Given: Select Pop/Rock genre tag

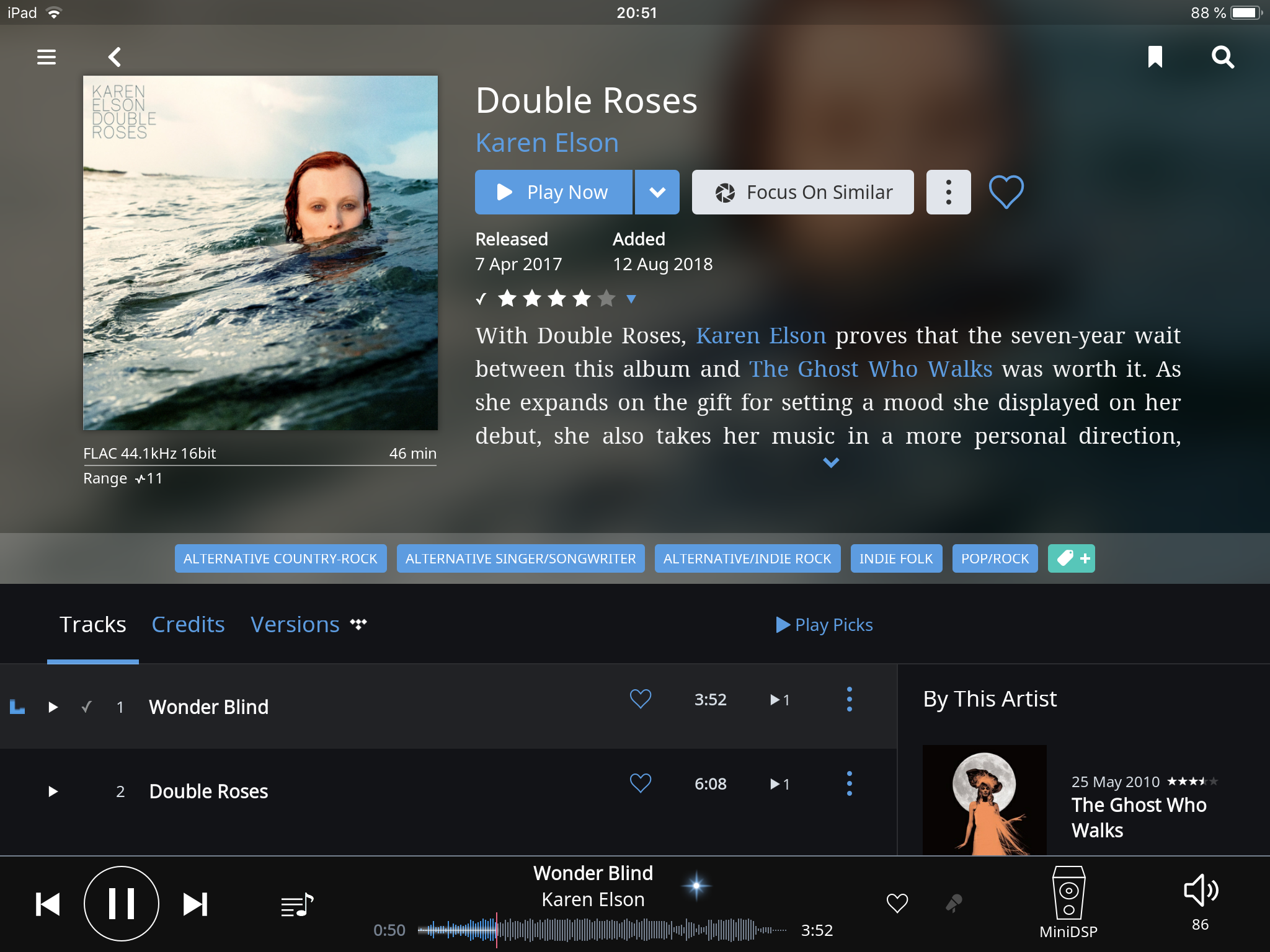Looking at the screenshot, I should tap(995, 558).
